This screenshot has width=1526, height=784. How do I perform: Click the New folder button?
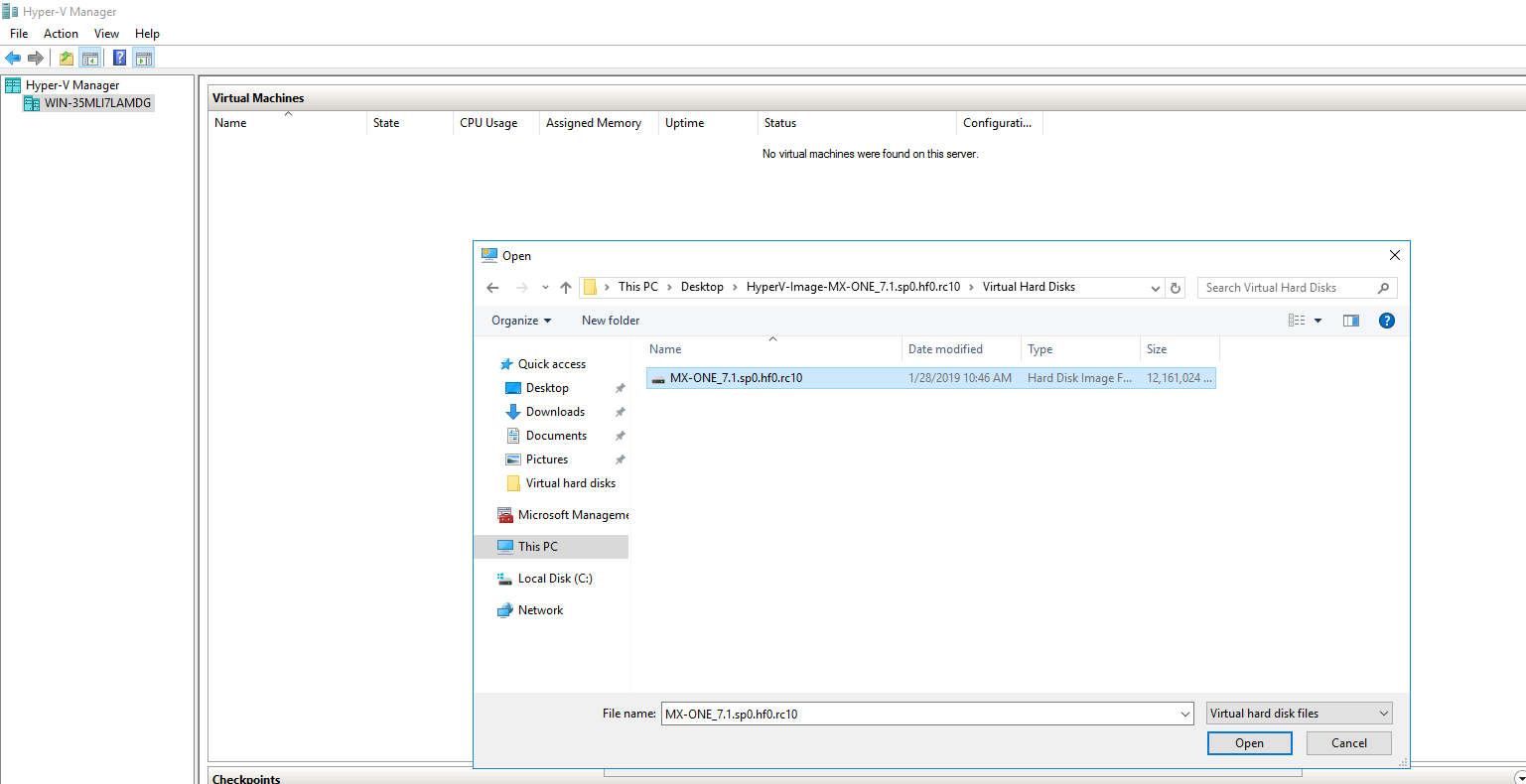click(611, 321)
